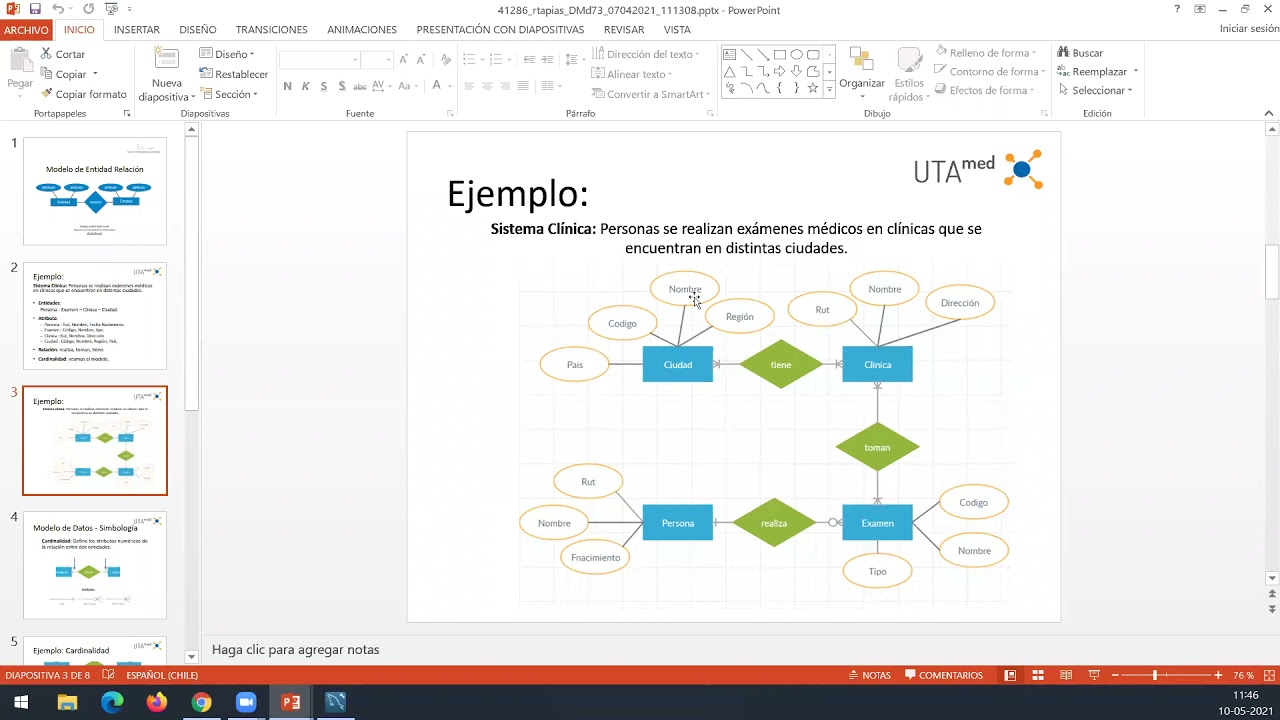Screen dimensions: 1280x720
Task: Toggle the NOTAS pane
Action: click(x=869, y=675)
